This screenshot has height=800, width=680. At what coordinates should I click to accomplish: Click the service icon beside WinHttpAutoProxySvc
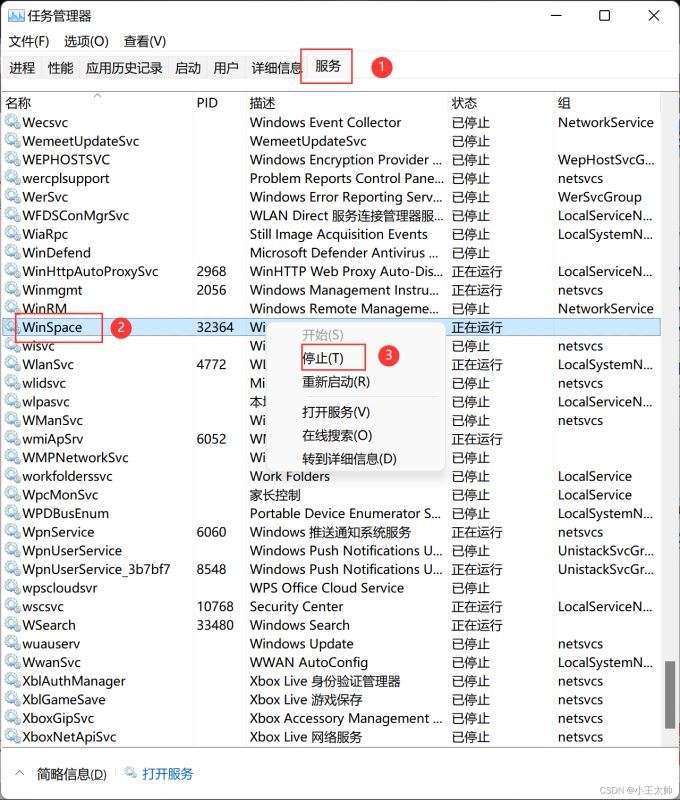[x=12, y=271]
